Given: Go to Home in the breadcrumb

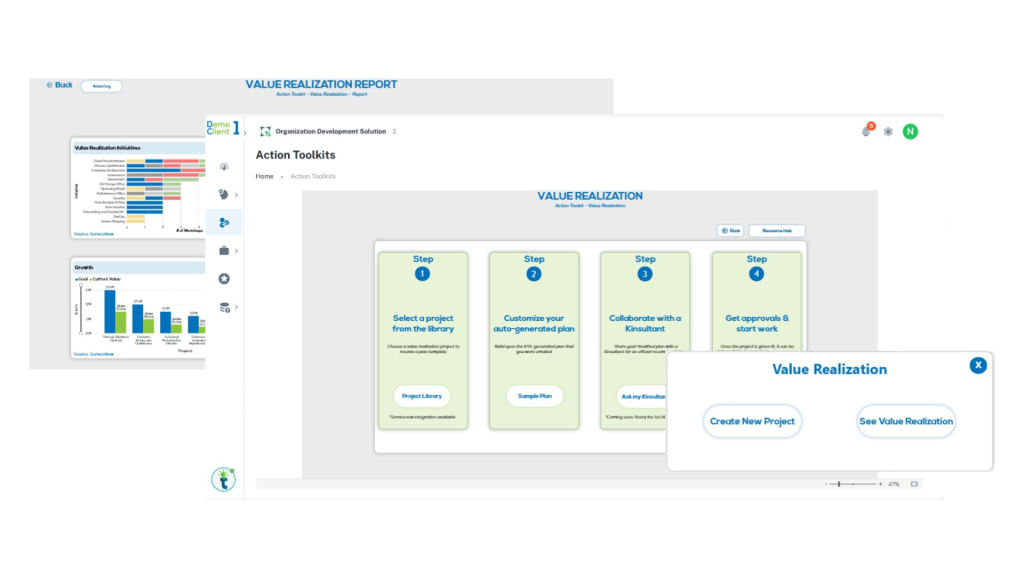Looking at the screenshot, I should 264,176.
